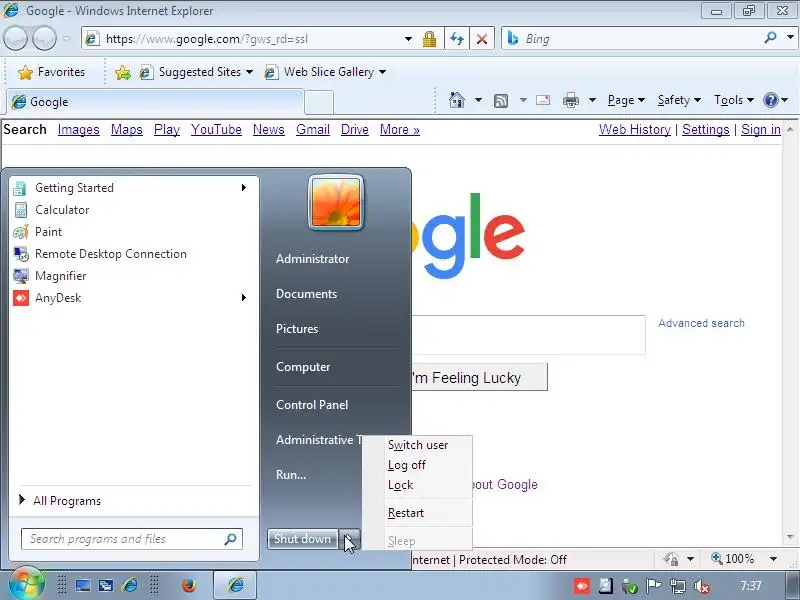Screen dimensions: 800x600
Task: Click the Show Desktop taskbar icon
Action: coord(83,585)
